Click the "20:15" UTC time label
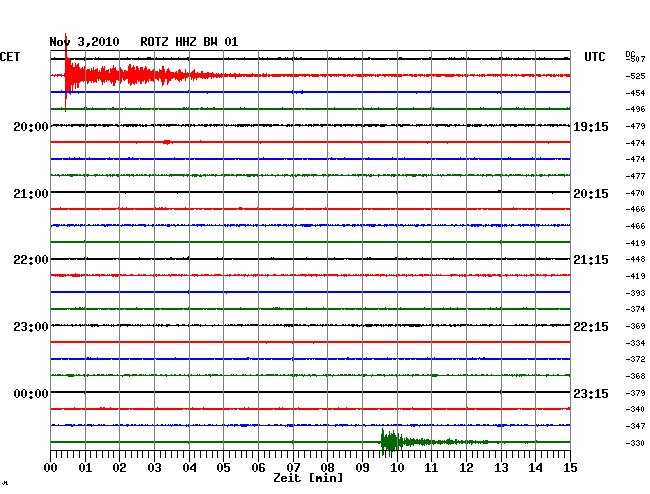 tap(591, 194)
